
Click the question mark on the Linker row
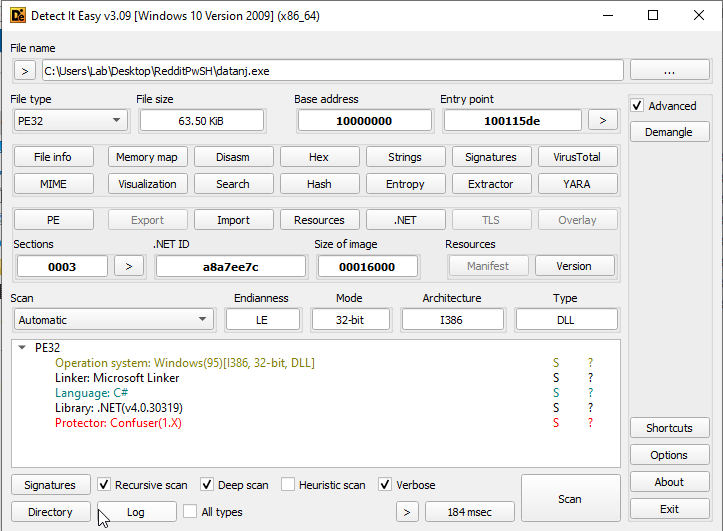pyautogui.click(x=590, y=378)
